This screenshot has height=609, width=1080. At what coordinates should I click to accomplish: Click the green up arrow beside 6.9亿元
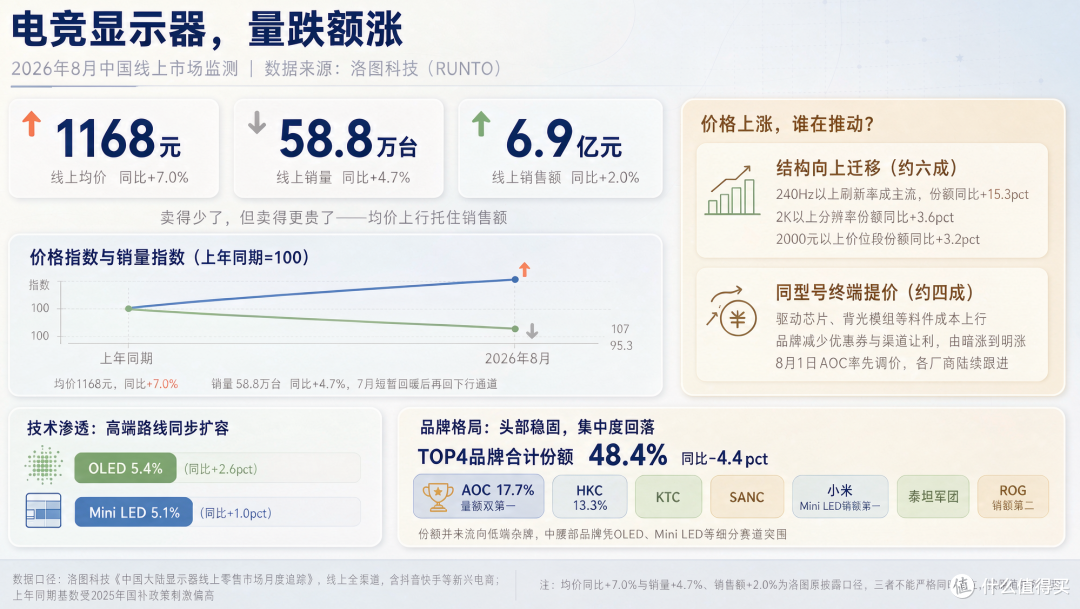pyautogui.click(x=481, y=124)
